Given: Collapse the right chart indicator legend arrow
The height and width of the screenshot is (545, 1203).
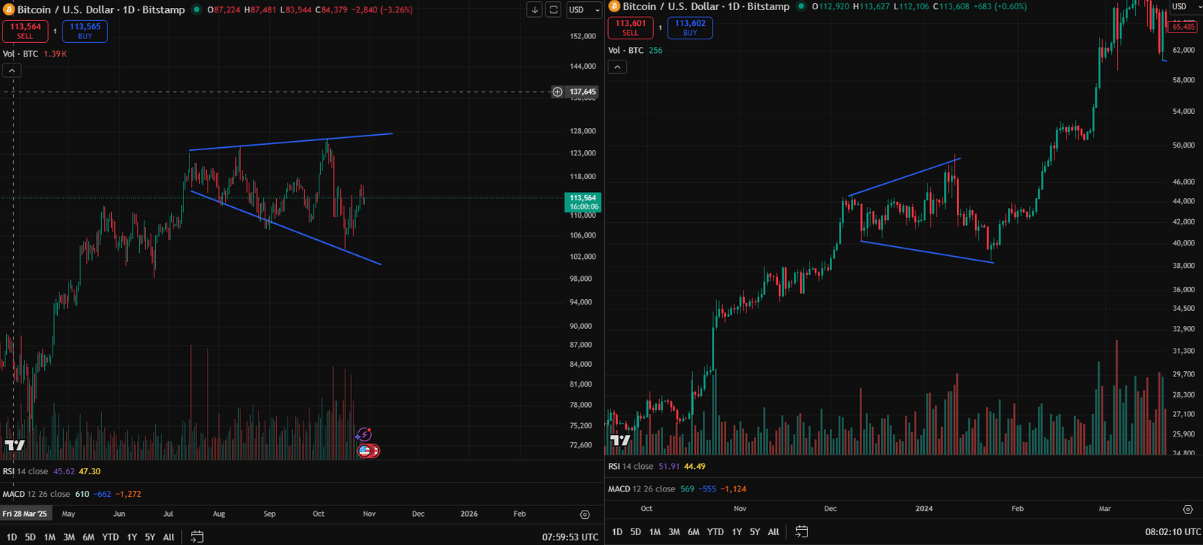Looking at the screenshot, I should pyautogui.click(x=617, y=67).
